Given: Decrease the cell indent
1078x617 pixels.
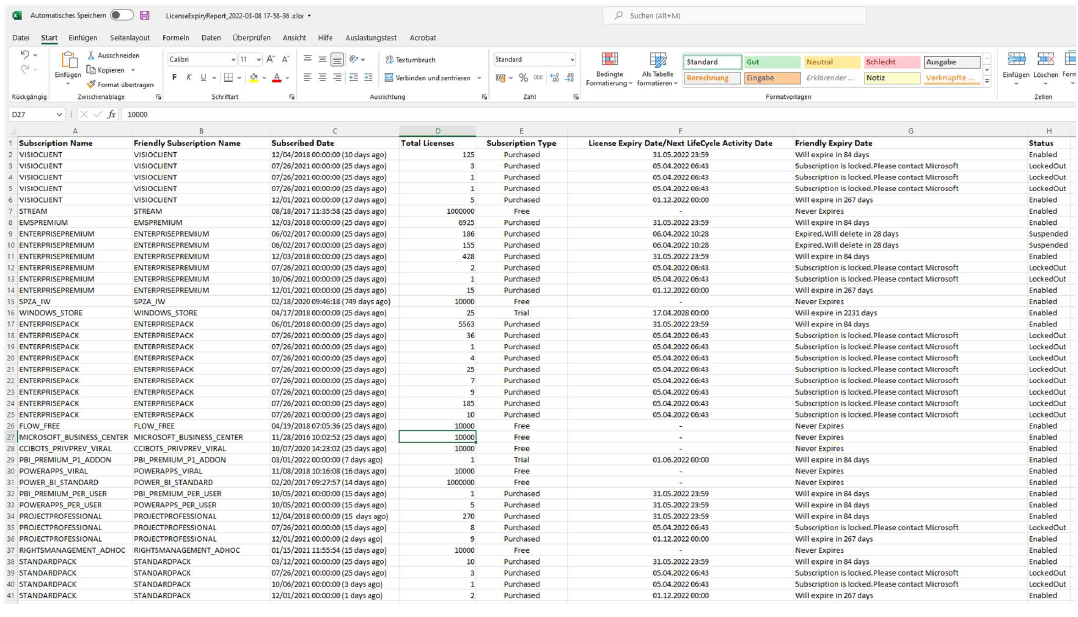Looking at the screenshot, I should (x=353, y=78).
